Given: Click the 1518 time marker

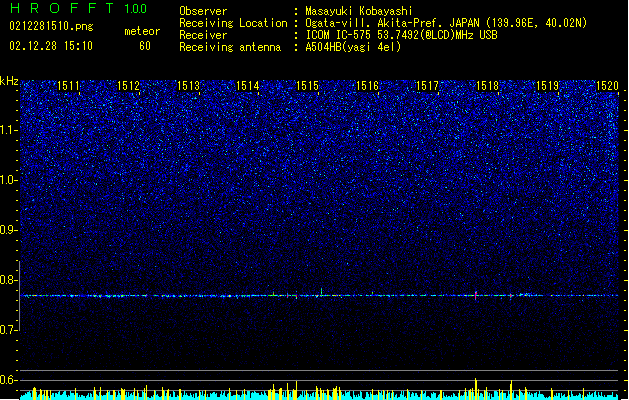Looking at the screenshot, I should (x=487, y=85).
